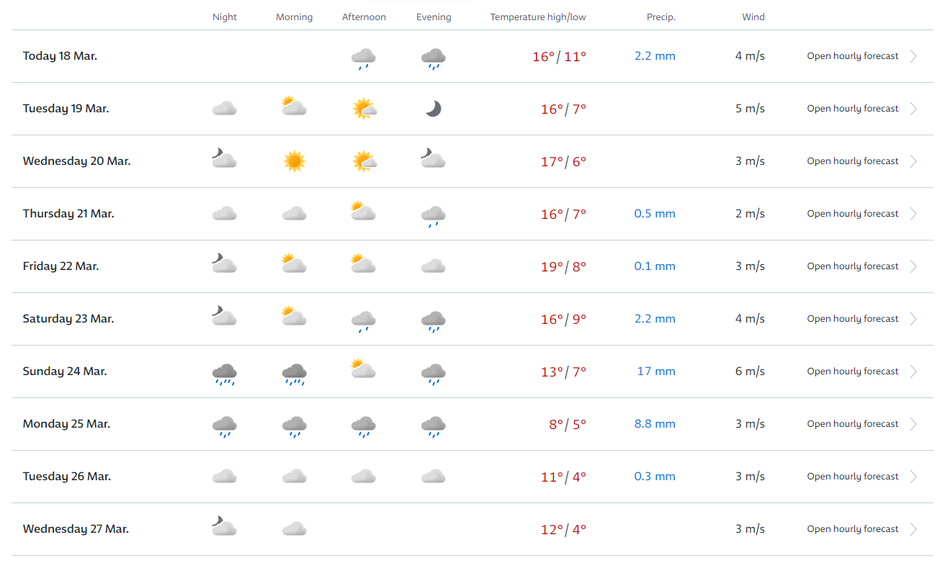Click Tuesday 26 Mar. afternoon cloud icon
Viewport: 940px width, 563px height.
coord(364,477)
